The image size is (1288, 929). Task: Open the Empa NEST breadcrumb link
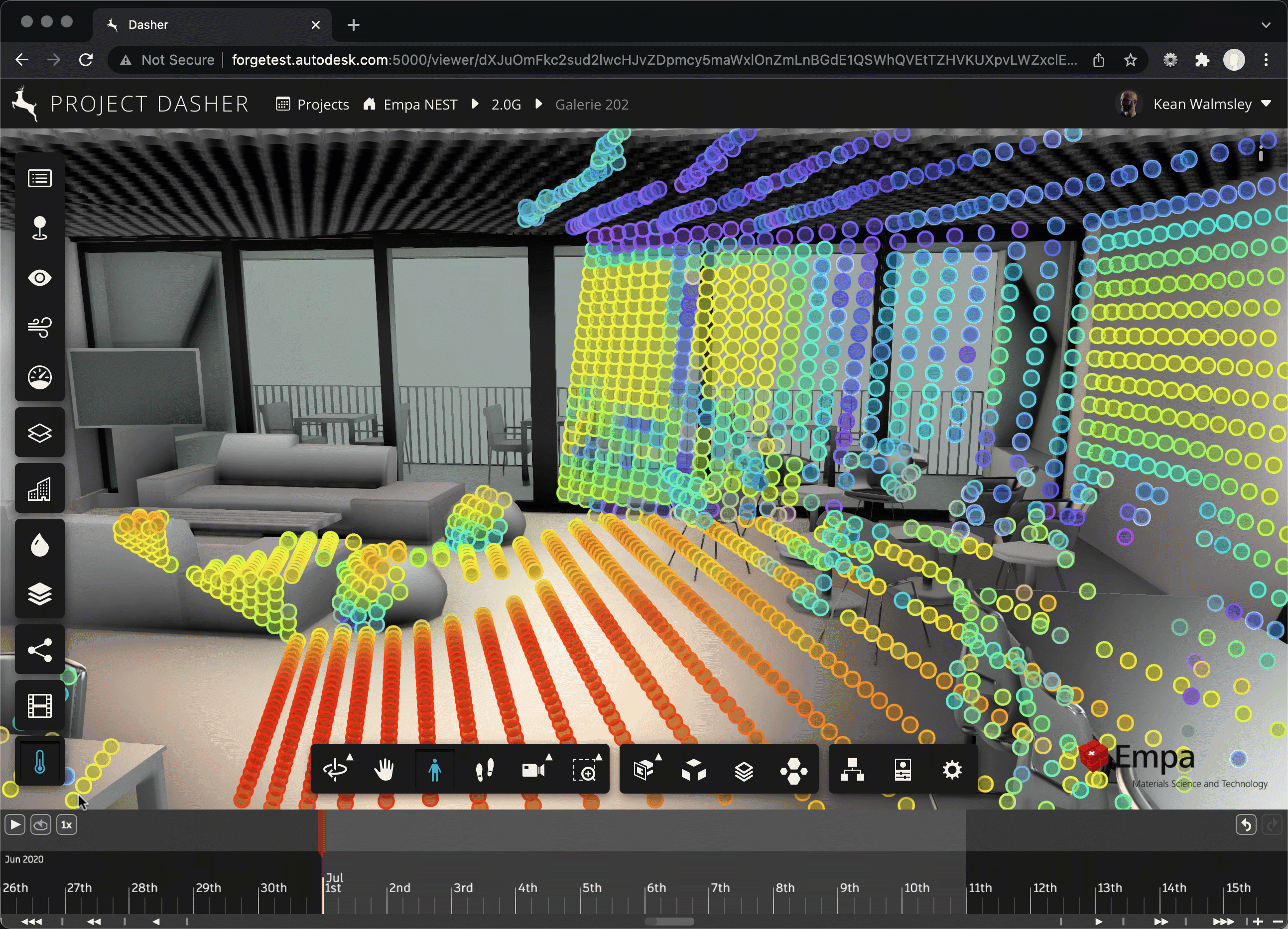[x=420, y=104]
